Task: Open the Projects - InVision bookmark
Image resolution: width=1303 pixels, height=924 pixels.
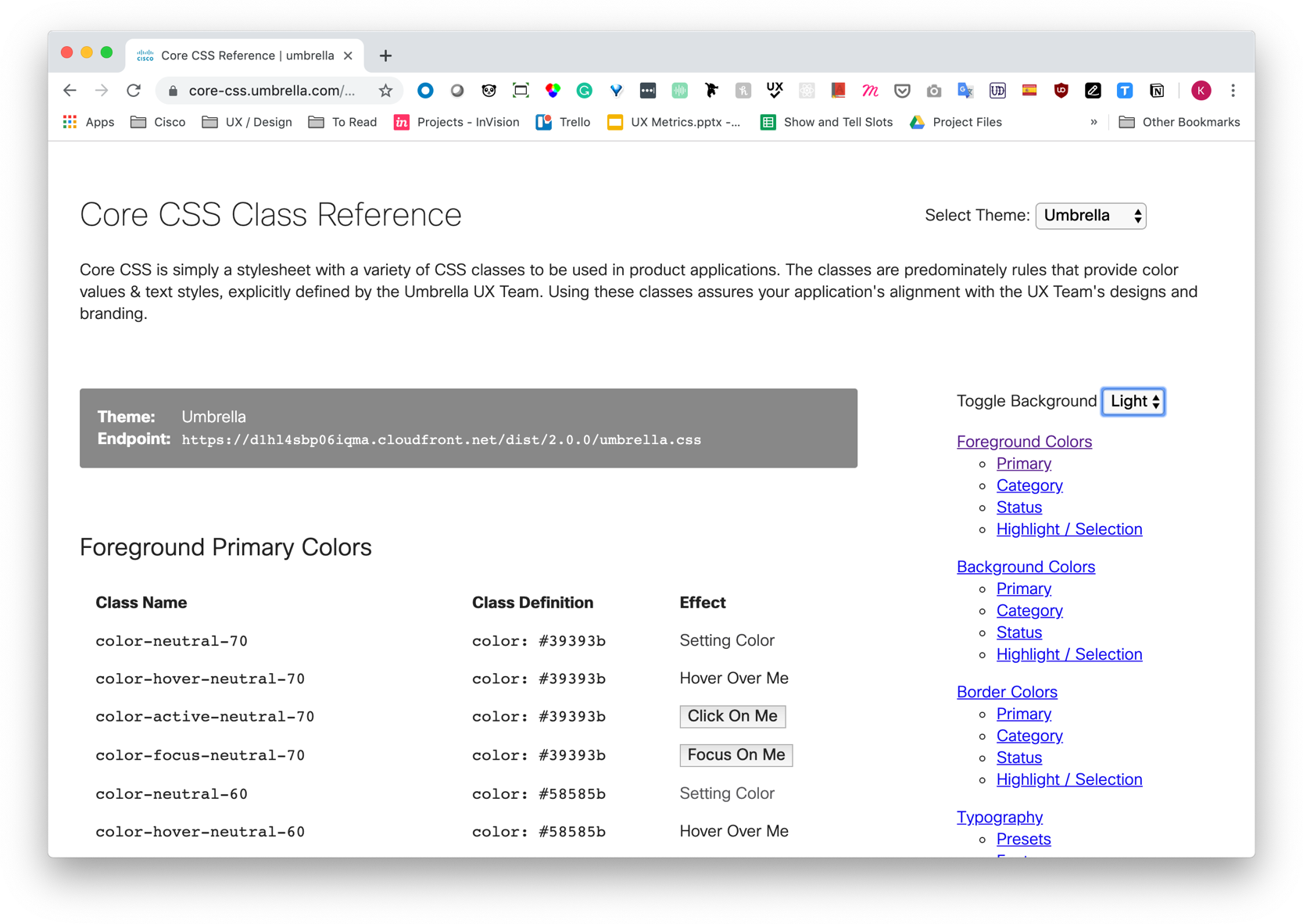Action: (456, 122)
